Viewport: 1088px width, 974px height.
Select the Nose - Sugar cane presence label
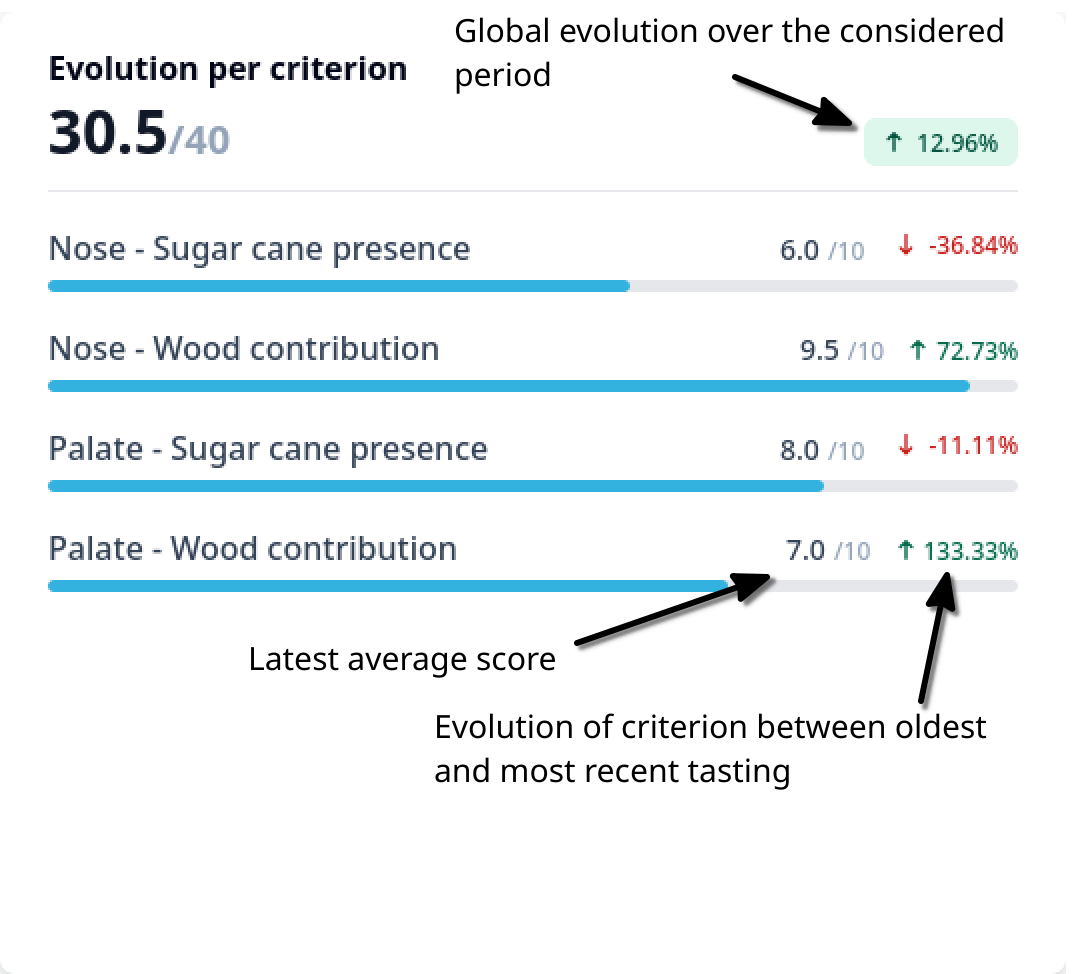[260, 249]
